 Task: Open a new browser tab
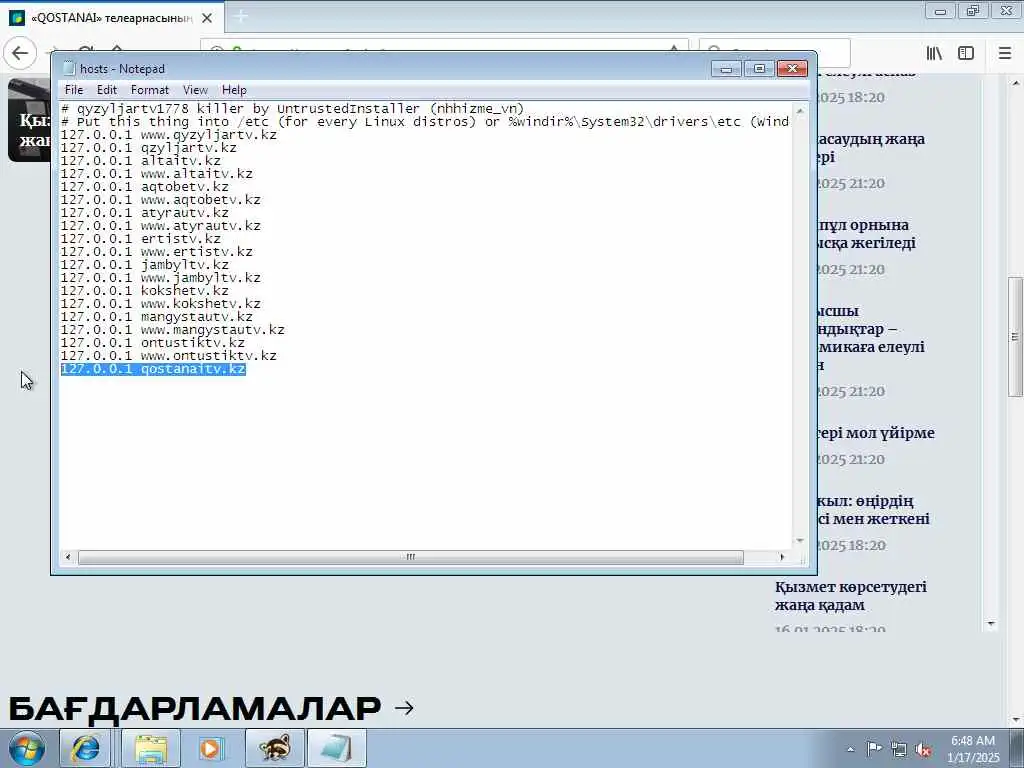point(240,18)
